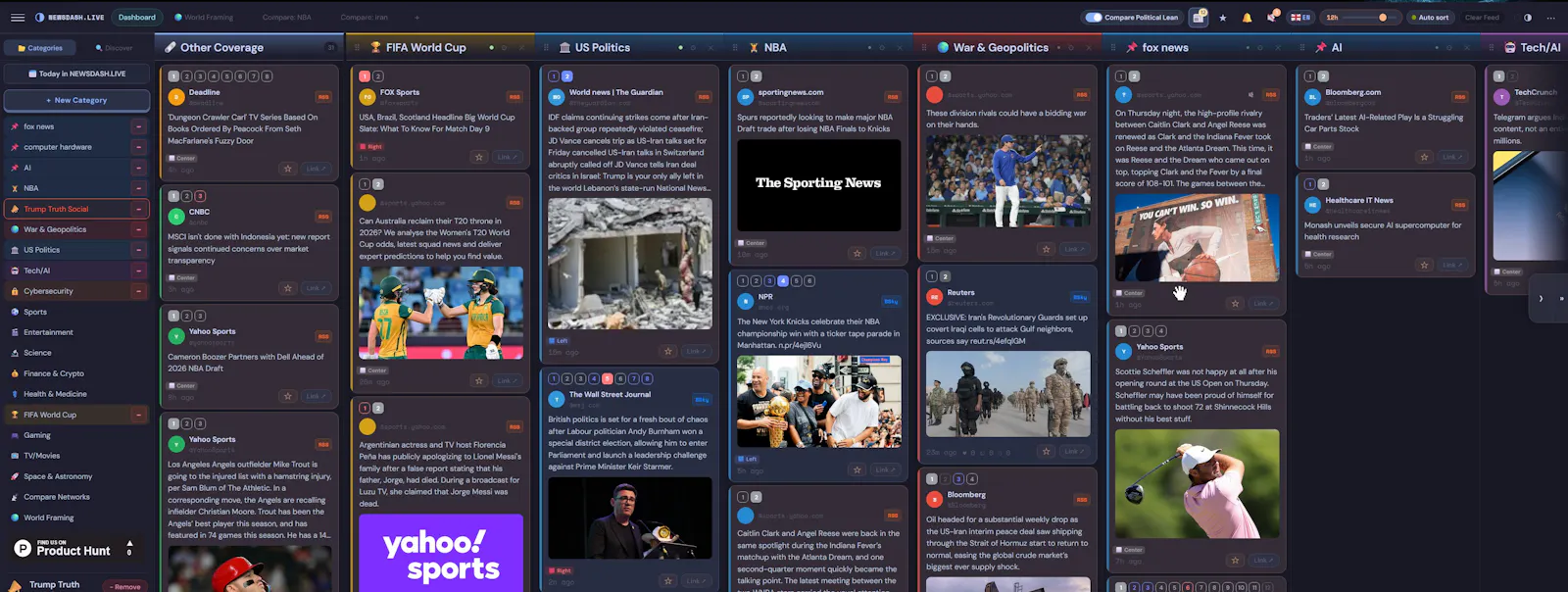Open the Compare: NBA tab

286,17
